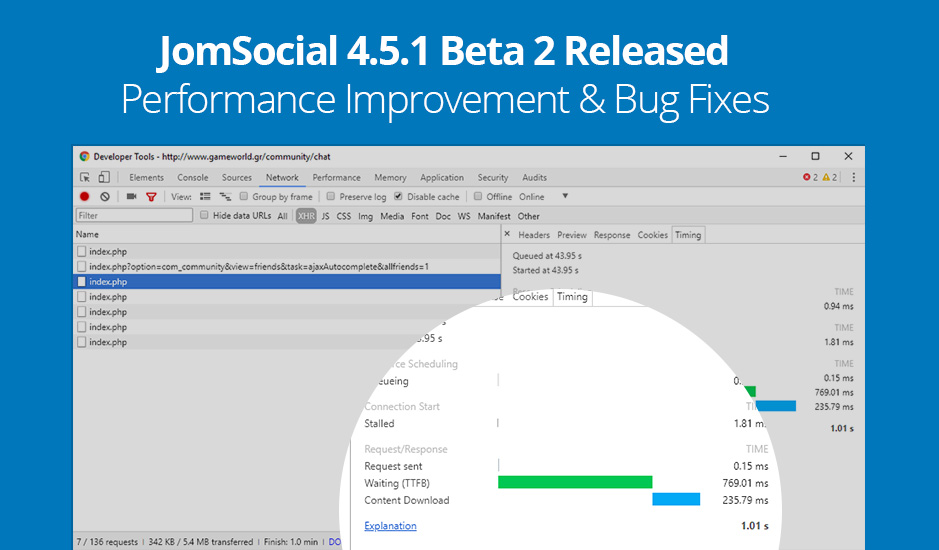Screen dimensions: 939x550
Task: Filter requests by Media type
Action: click(392, 216)
